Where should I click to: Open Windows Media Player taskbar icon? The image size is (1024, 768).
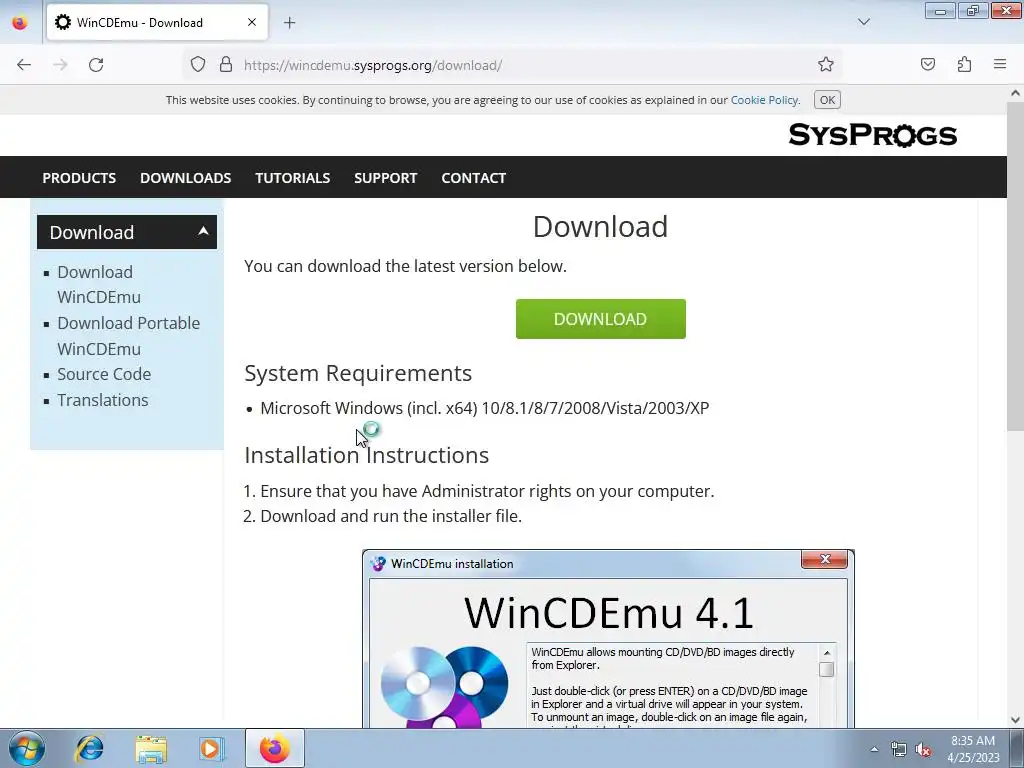[212, 748]
